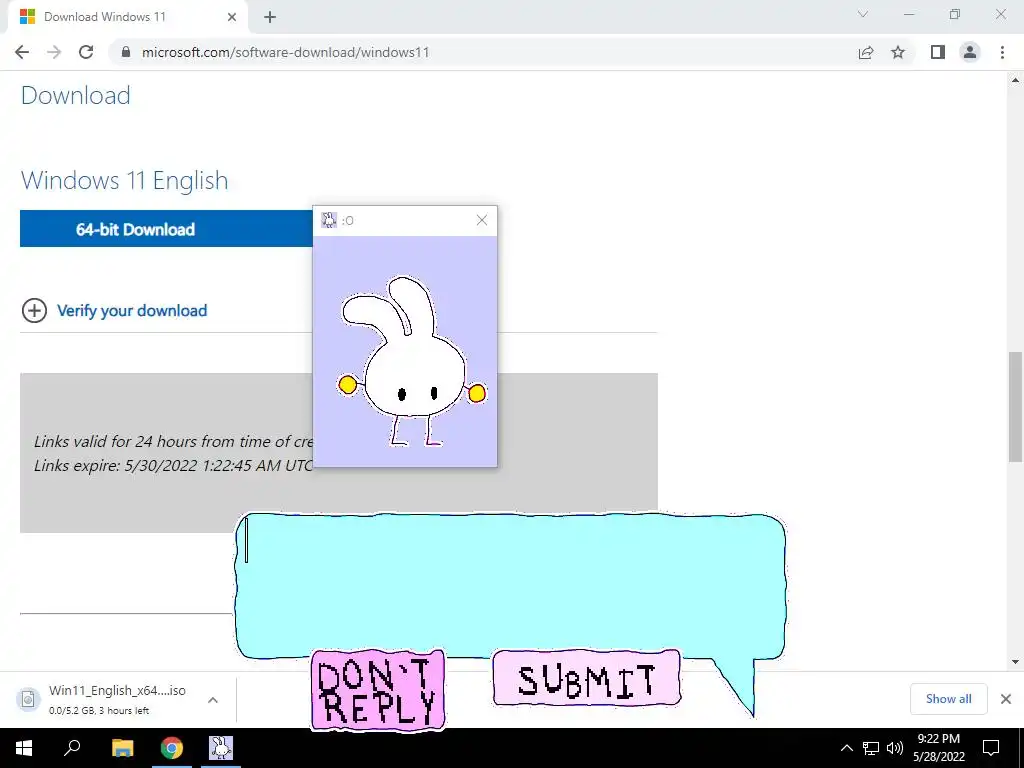Click the bunny popup title icon

(x=328, y=220)
